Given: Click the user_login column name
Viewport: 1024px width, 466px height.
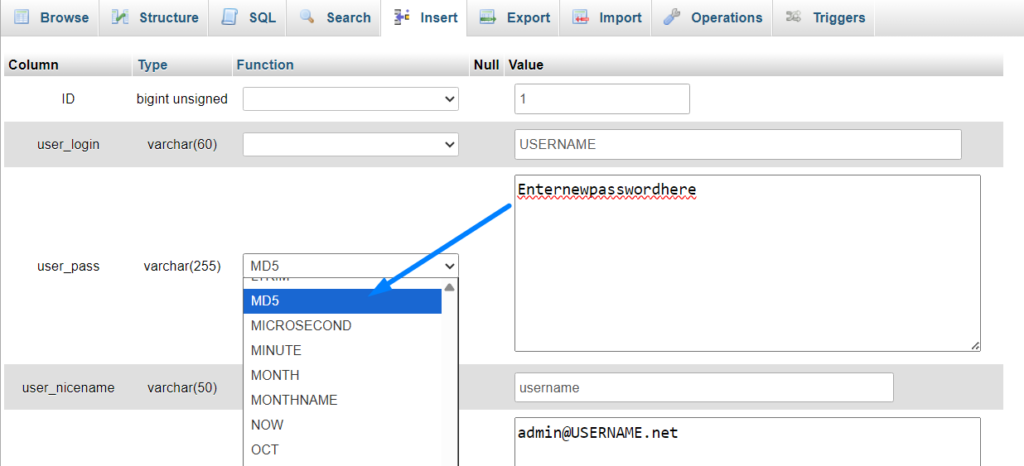Looking at the screenshot, I should pos(68,145).
